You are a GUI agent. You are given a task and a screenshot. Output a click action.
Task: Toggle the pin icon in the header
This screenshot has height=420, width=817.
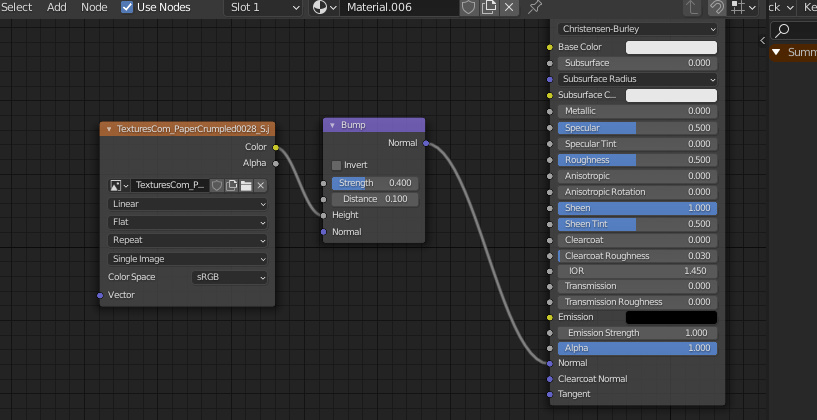tap(536, 7)
